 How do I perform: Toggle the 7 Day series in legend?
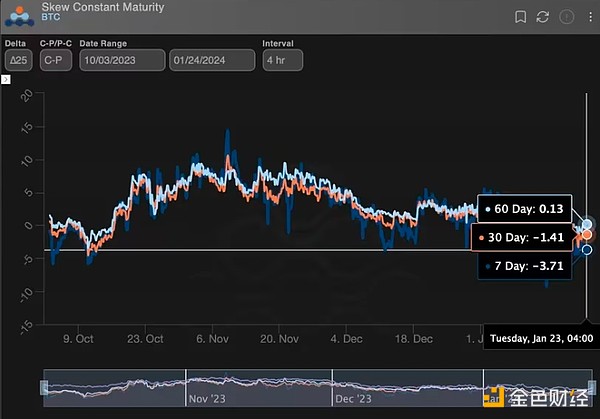point(527,268)
